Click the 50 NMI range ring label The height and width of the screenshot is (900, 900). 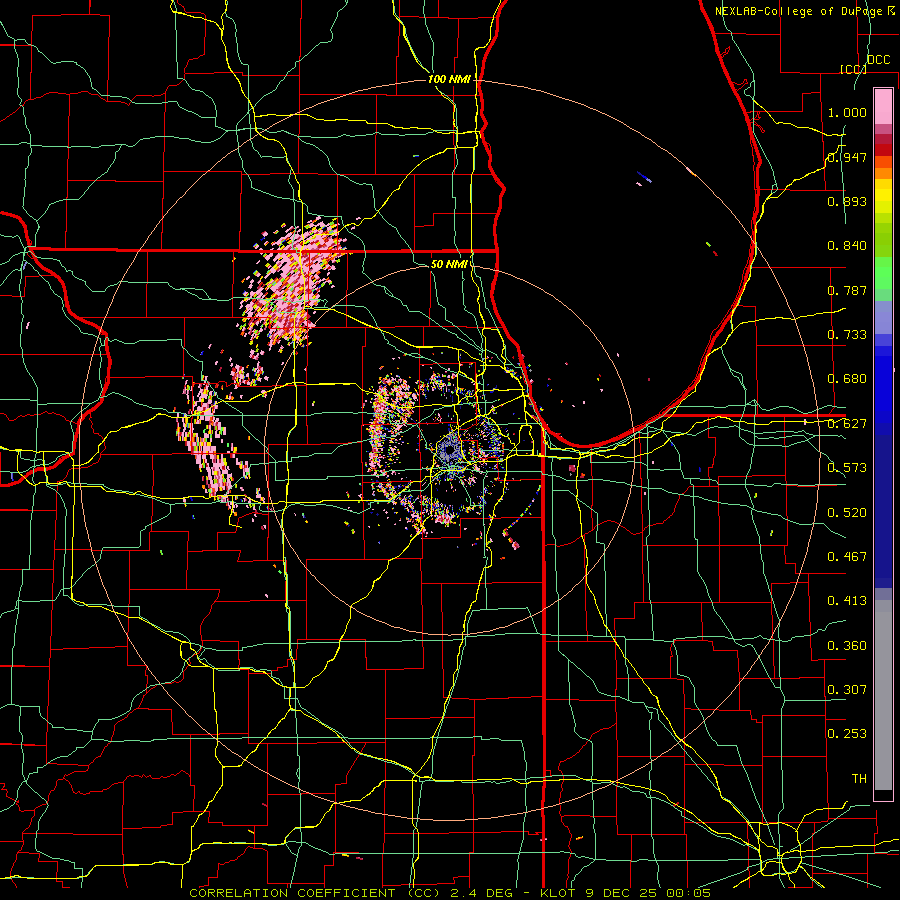449,264
